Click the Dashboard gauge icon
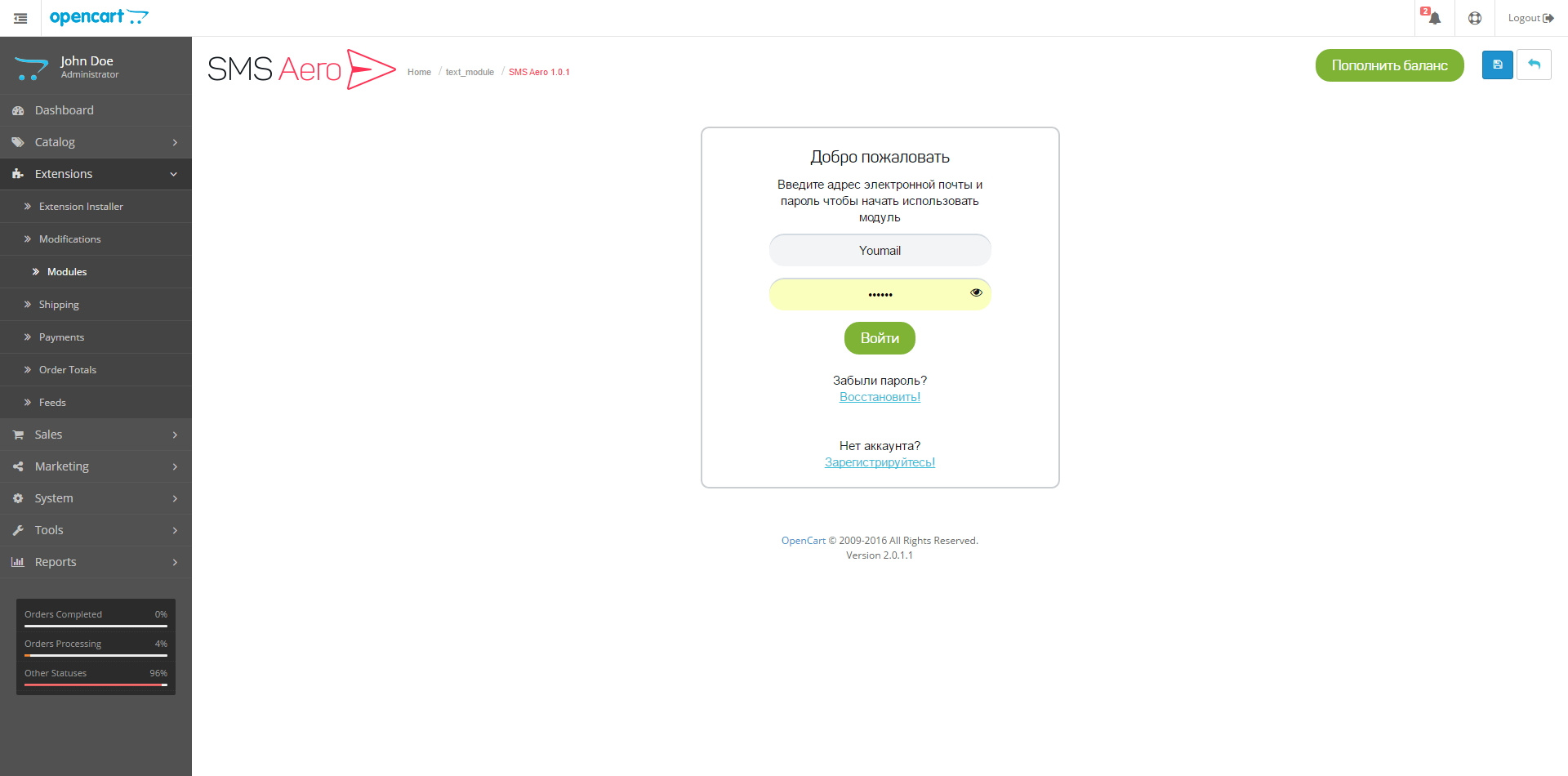1568x776 pixels. 18,110
